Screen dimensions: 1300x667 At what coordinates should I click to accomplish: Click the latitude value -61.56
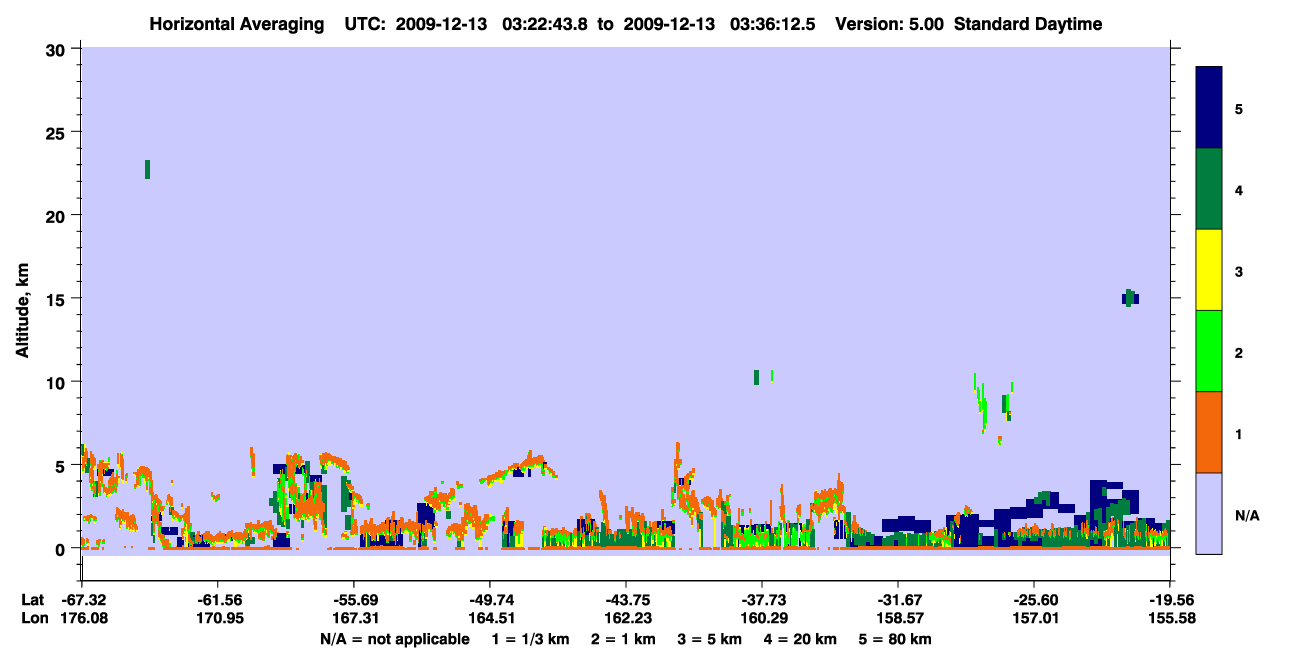pyautogui.click(x=218, y=600)
